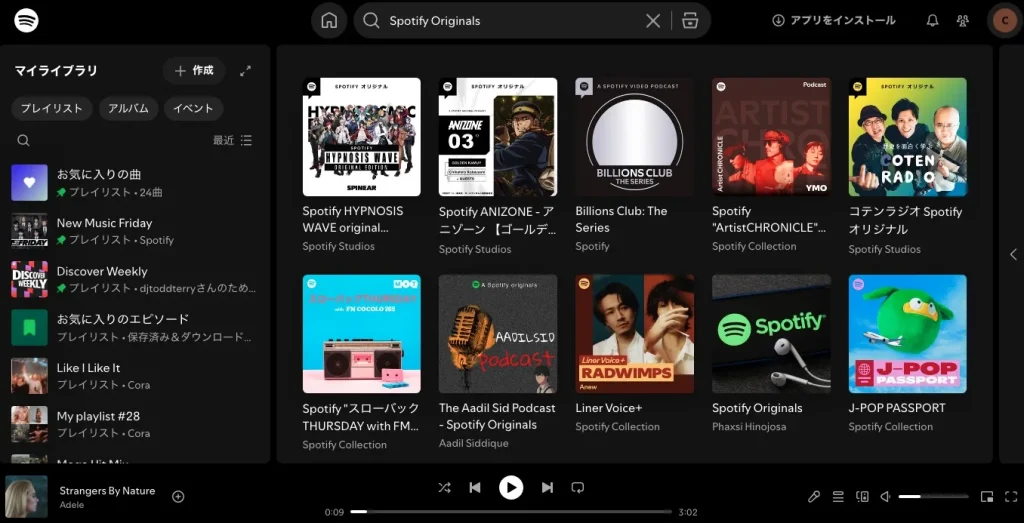Screen dimensions: 1024x523
Task: Add current song to Liked Songs
Action: click(x=178, y=497)
